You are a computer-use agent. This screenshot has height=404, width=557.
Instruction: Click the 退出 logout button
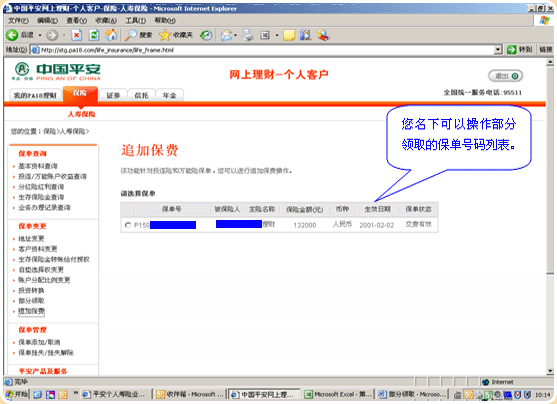pos(505,76)
